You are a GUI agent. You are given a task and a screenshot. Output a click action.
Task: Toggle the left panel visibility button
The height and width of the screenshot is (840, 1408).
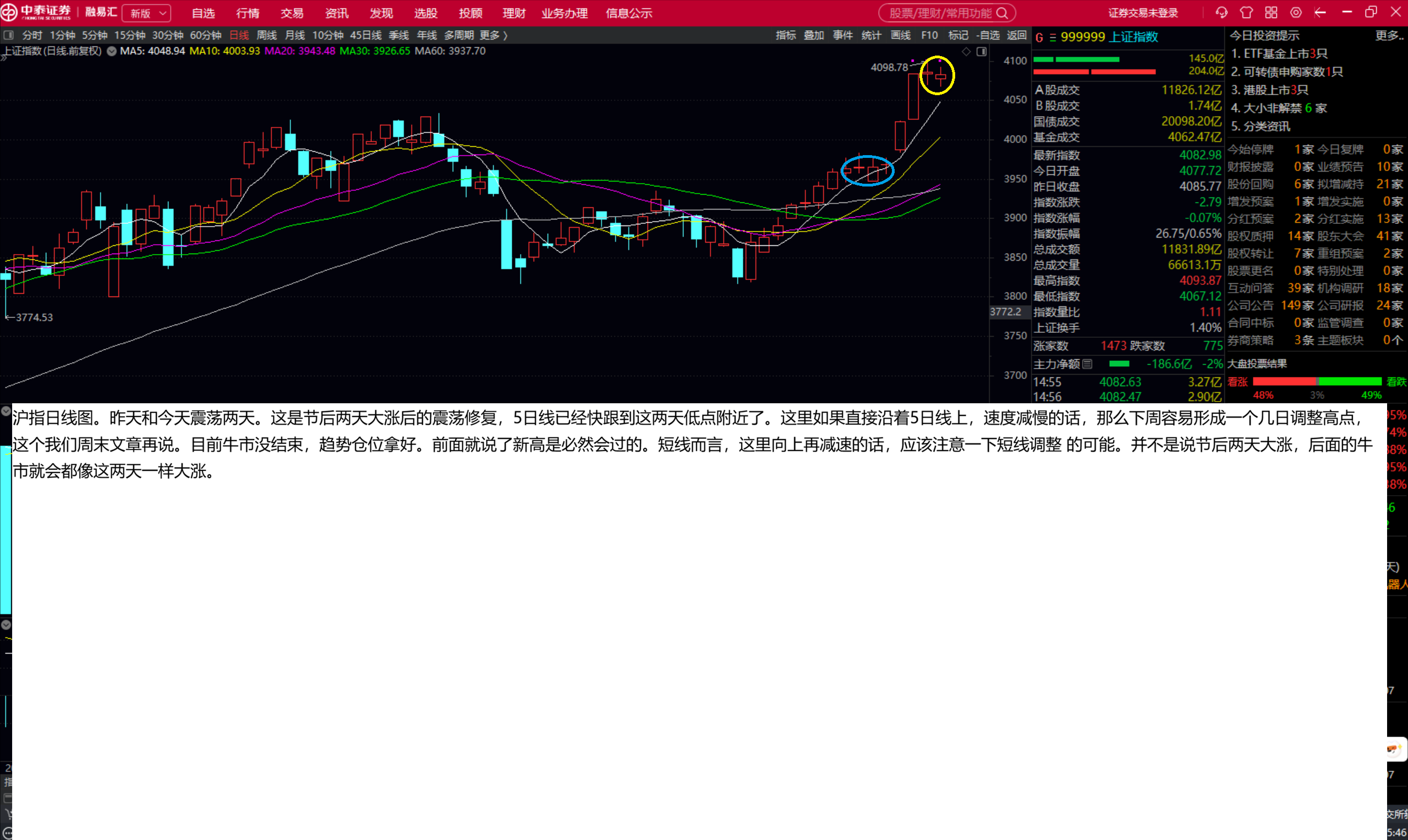tap(8, 35)
